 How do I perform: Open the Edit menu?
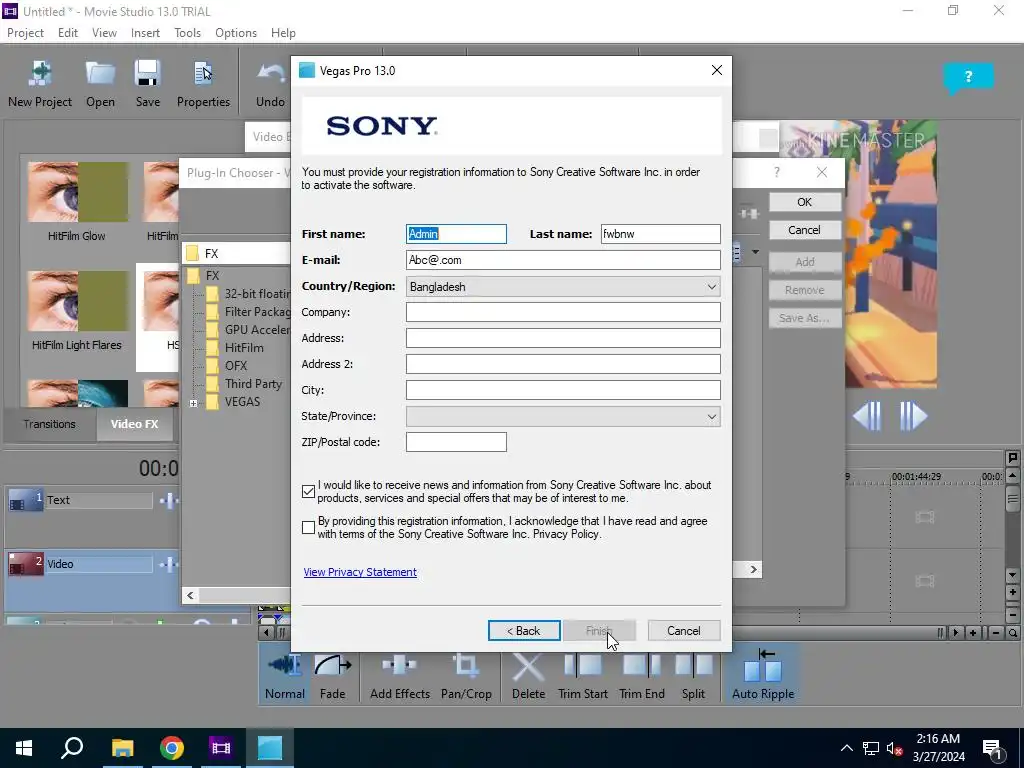[x=67, y=33]
